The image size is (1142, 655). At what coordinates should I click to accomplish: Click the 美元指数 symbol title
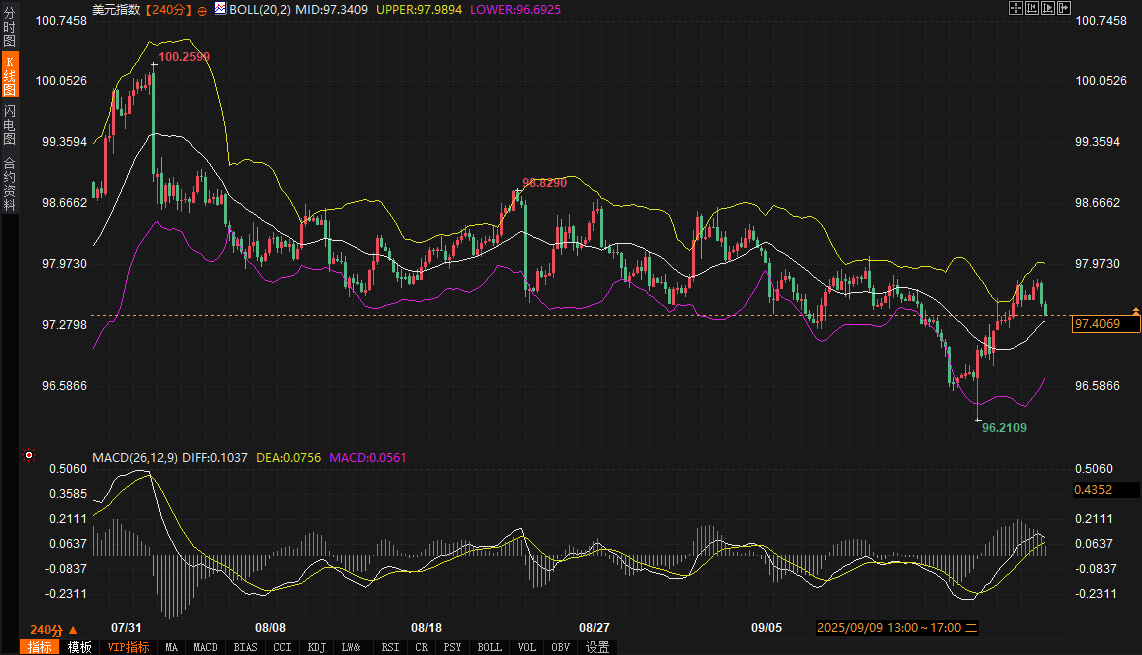pos(117,9)
